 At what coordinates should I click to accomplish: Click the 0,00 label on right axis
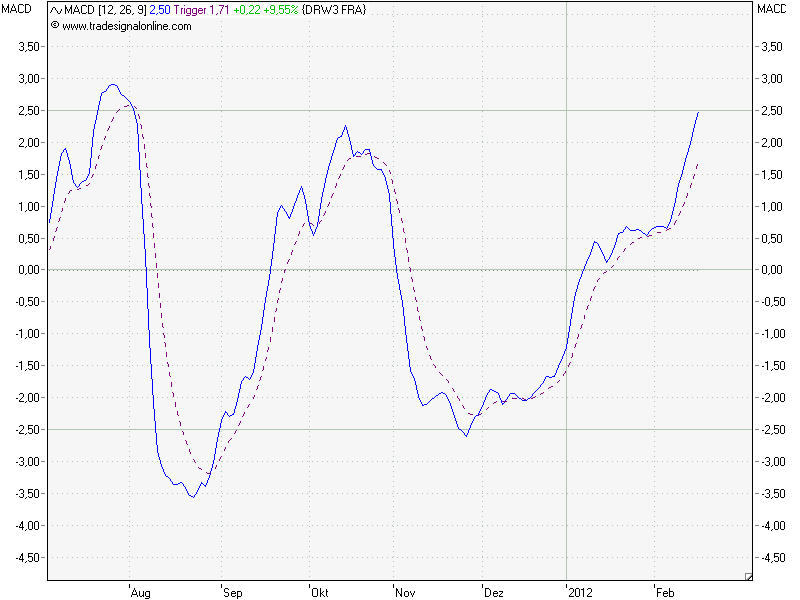coord(771,270)
